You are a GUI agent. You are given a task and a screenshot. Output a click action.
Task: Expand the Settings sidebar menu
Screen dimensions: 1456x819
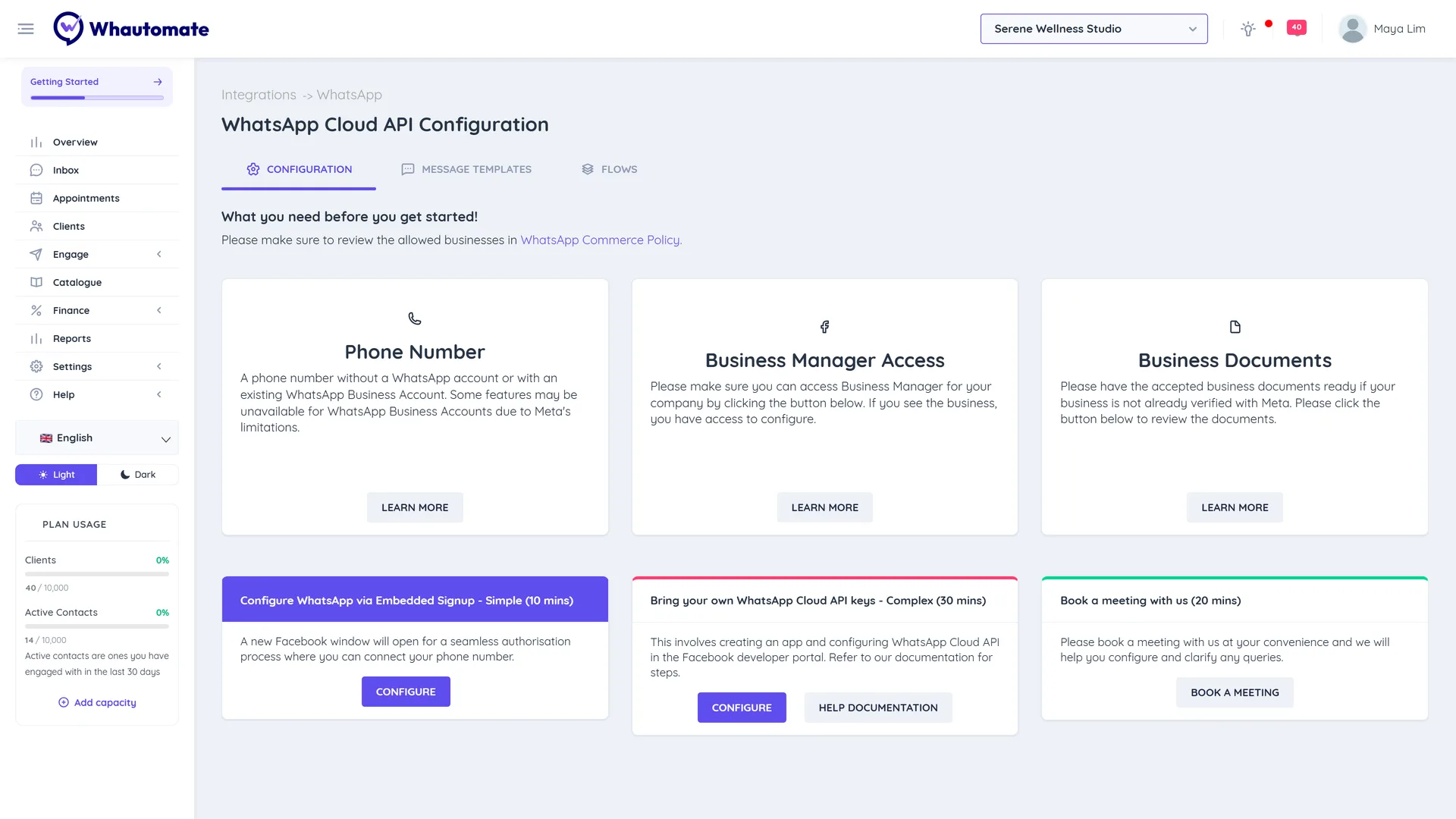97,367
